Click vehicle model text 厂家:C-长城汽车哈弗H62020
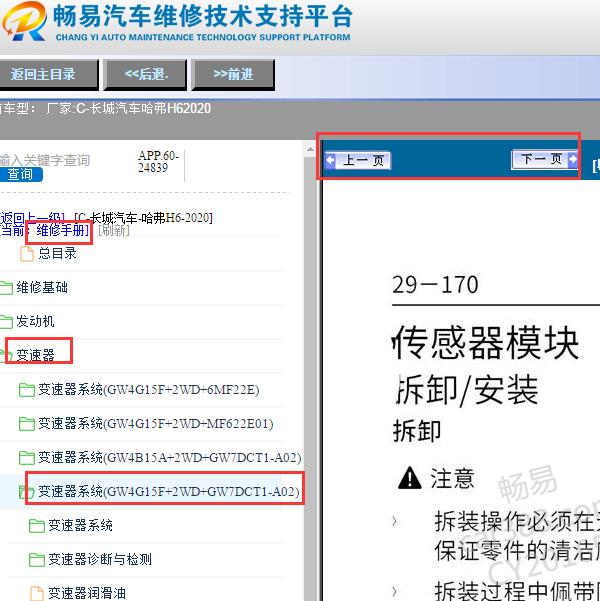 tap(128, 108)
